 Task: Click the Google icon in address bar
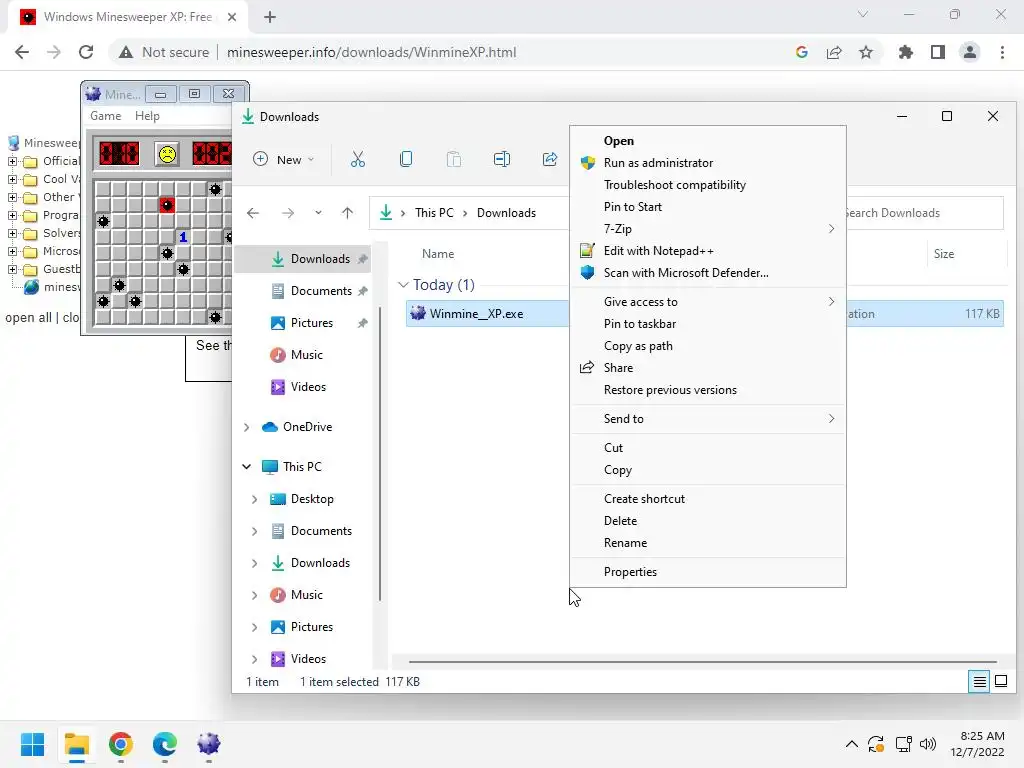[802, 52]
